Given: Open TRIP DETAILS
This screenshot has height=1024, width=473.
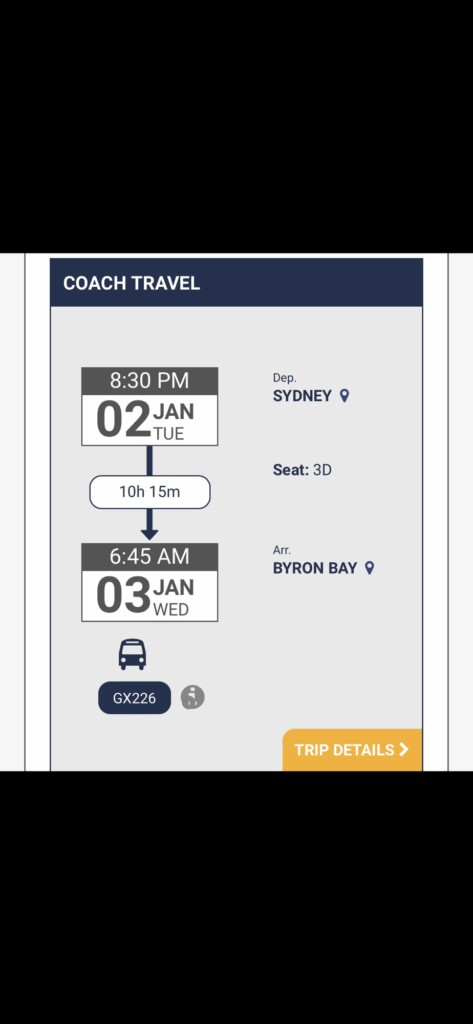Looking at the screenshot, I should point(352,750).
